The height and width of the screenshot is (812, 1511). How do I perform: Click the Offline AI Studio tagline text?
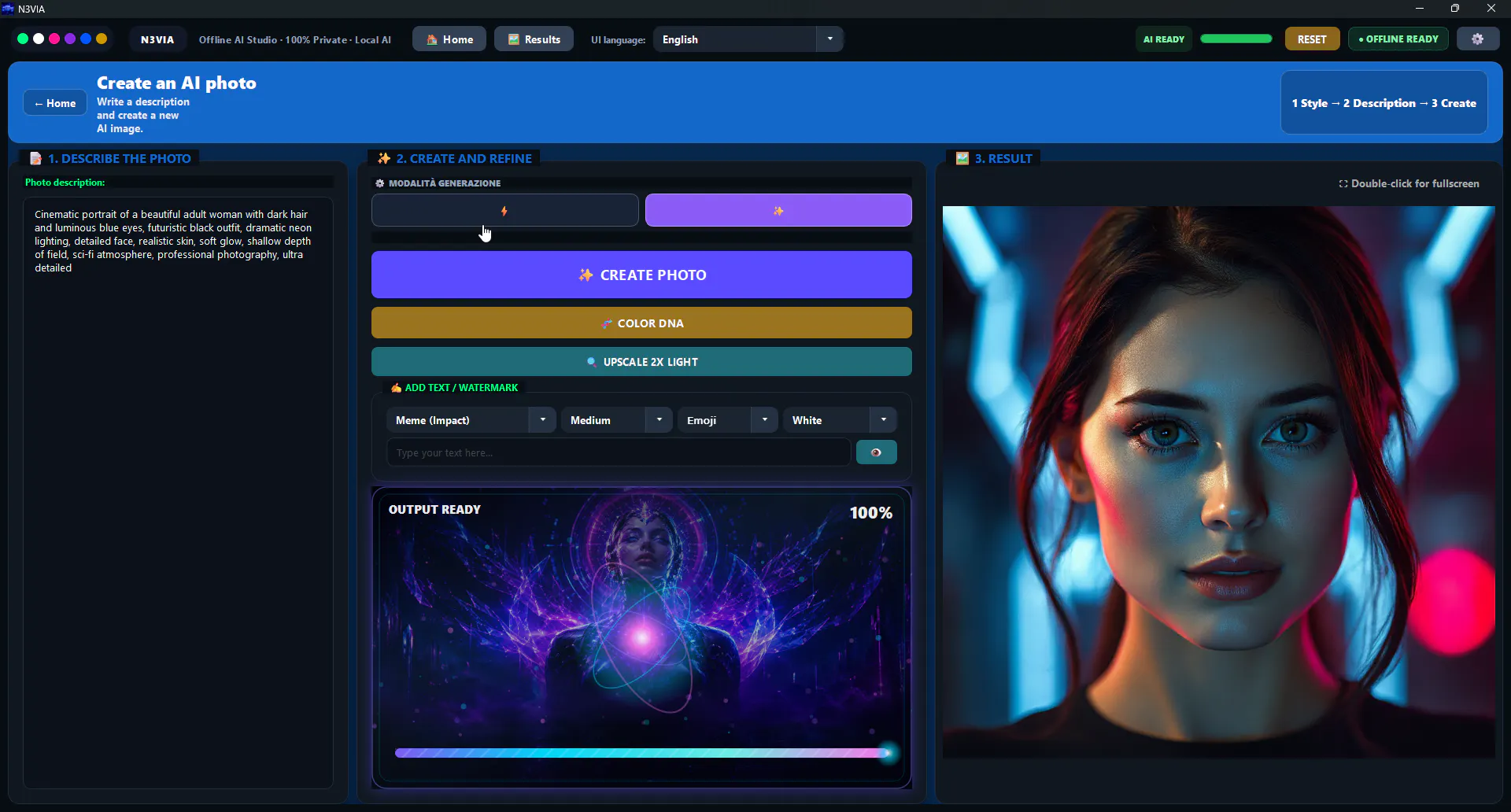click(294, 39)
